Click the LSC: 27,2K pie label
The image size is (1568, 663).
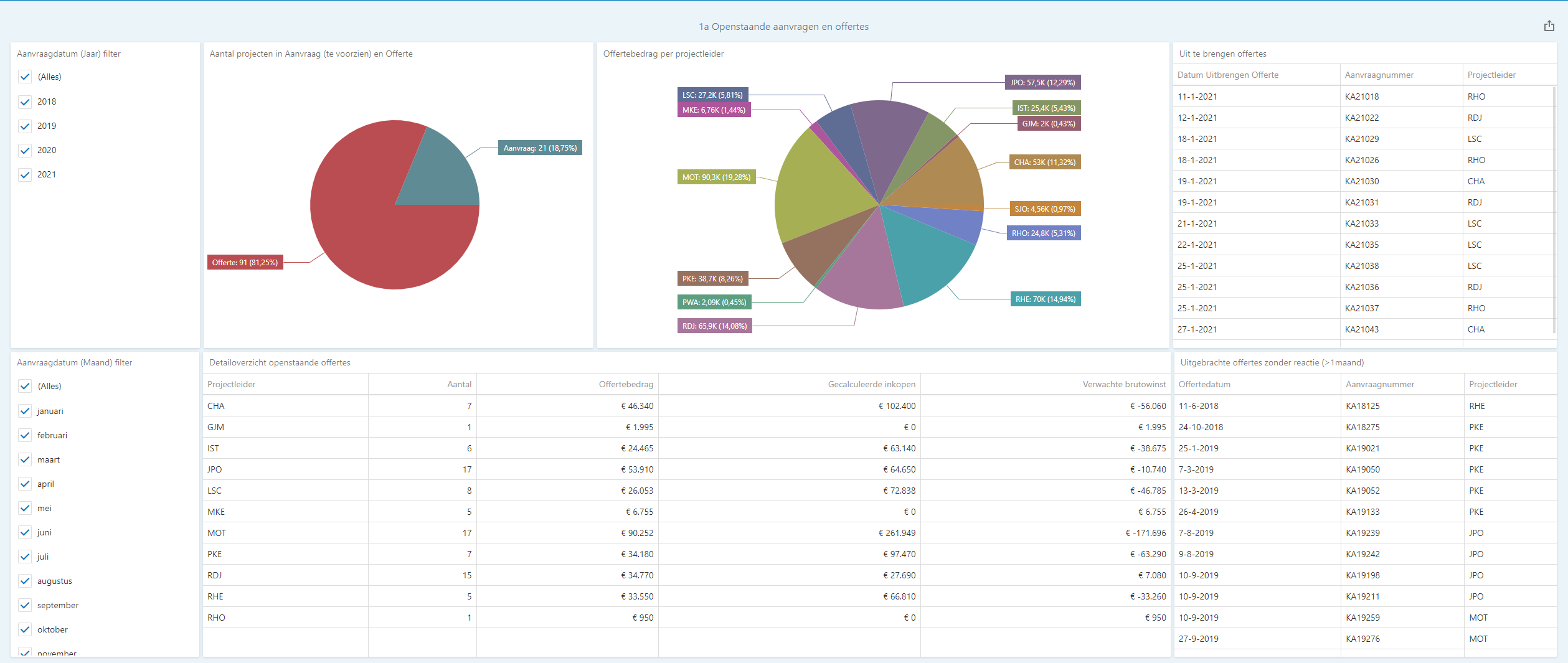(712, 95)
